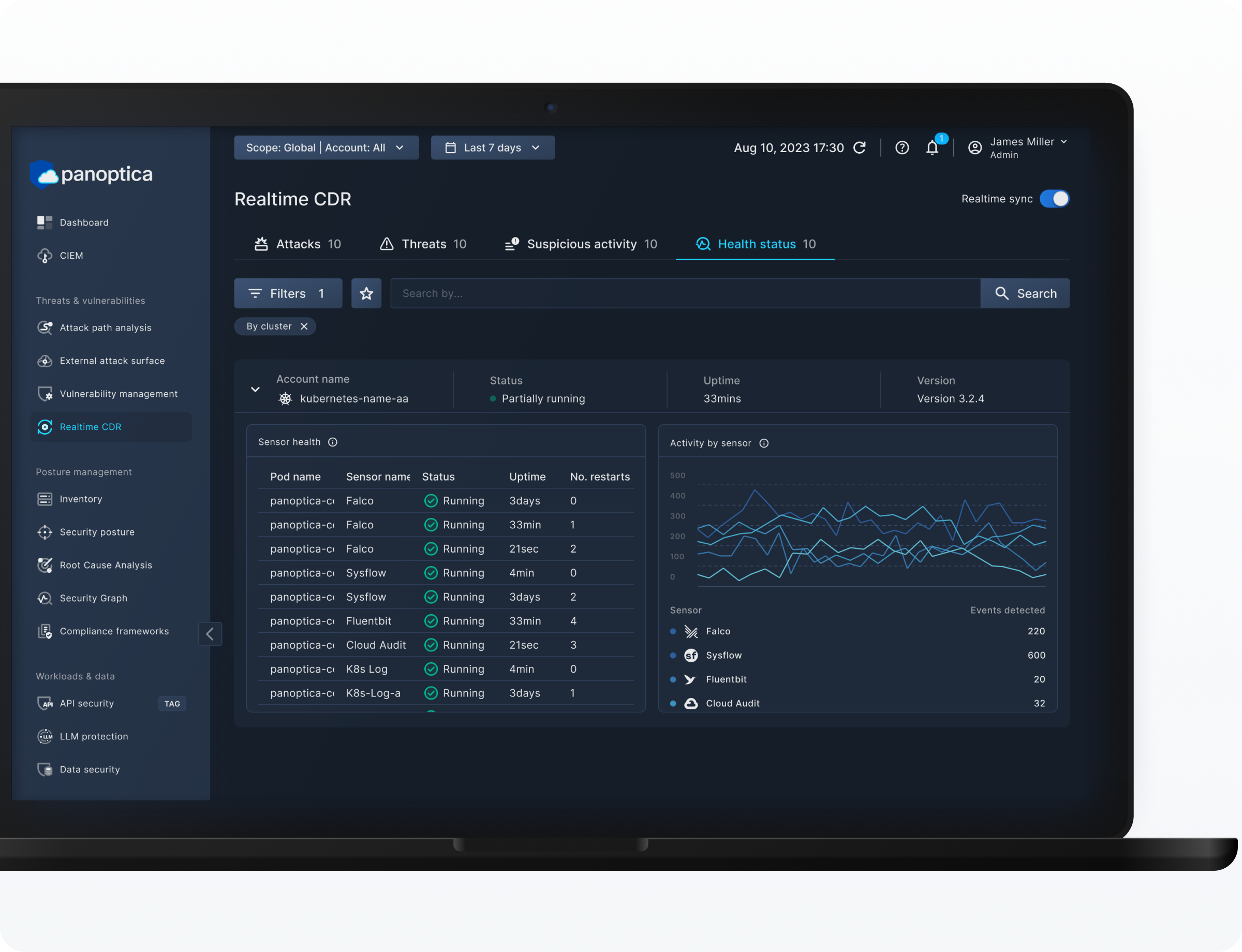The width and height of the screenshot is (1242, 952).
Task: Switch to the Attacks tab
Action: [x=298, y=244]
